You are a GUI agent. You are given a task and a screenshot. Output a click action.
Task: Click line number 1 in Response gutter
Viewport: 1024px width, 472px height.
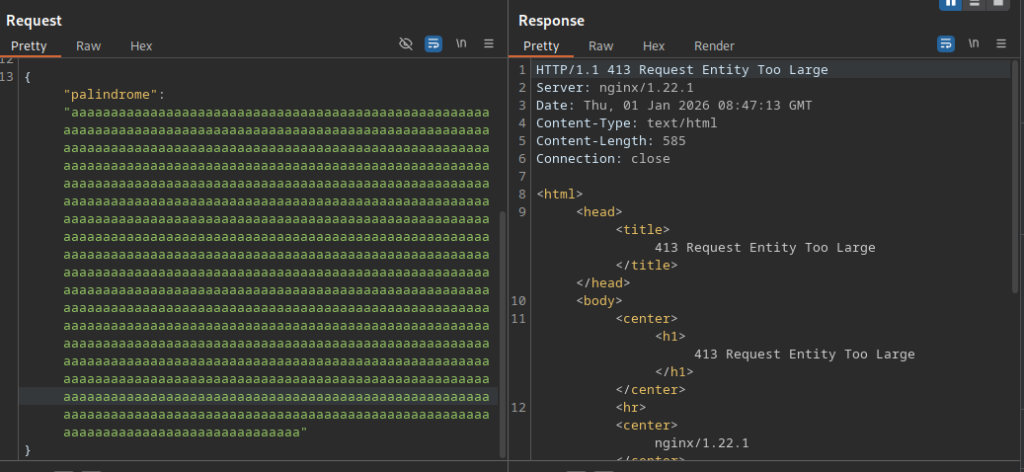(522, 70)
